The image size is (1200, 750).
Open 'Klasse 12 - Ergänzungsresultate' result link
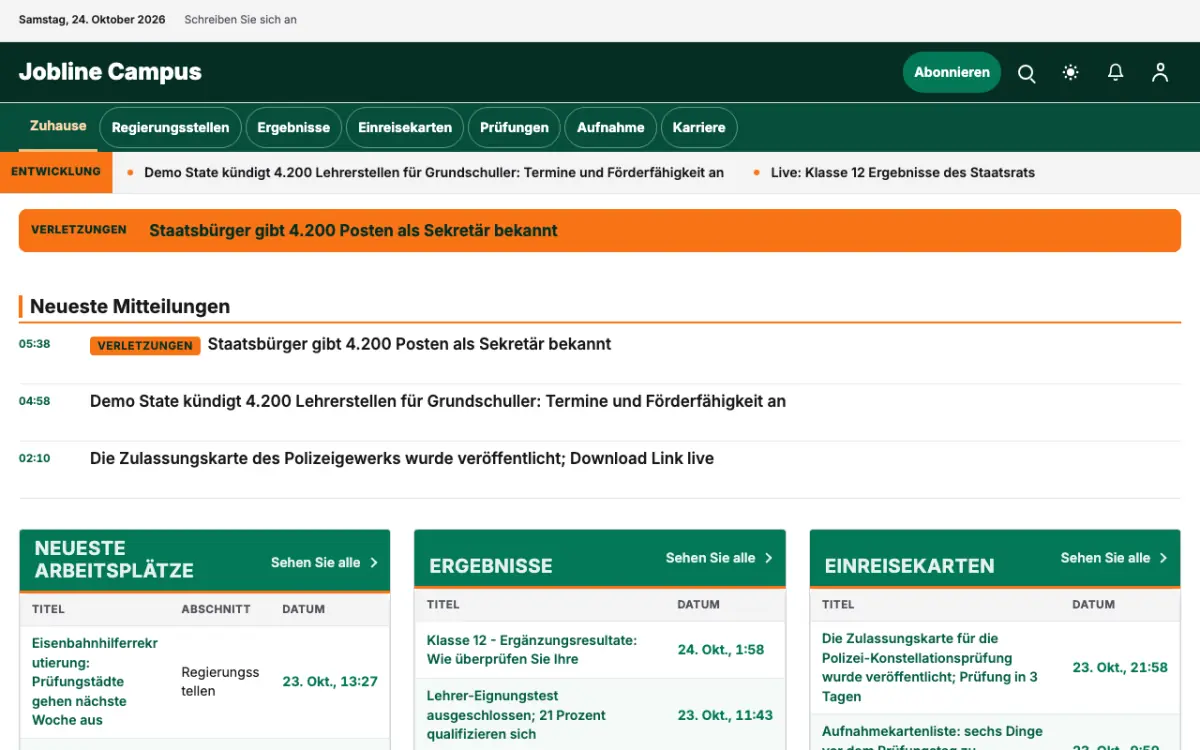pyautogui.click(x=531, y=650)
